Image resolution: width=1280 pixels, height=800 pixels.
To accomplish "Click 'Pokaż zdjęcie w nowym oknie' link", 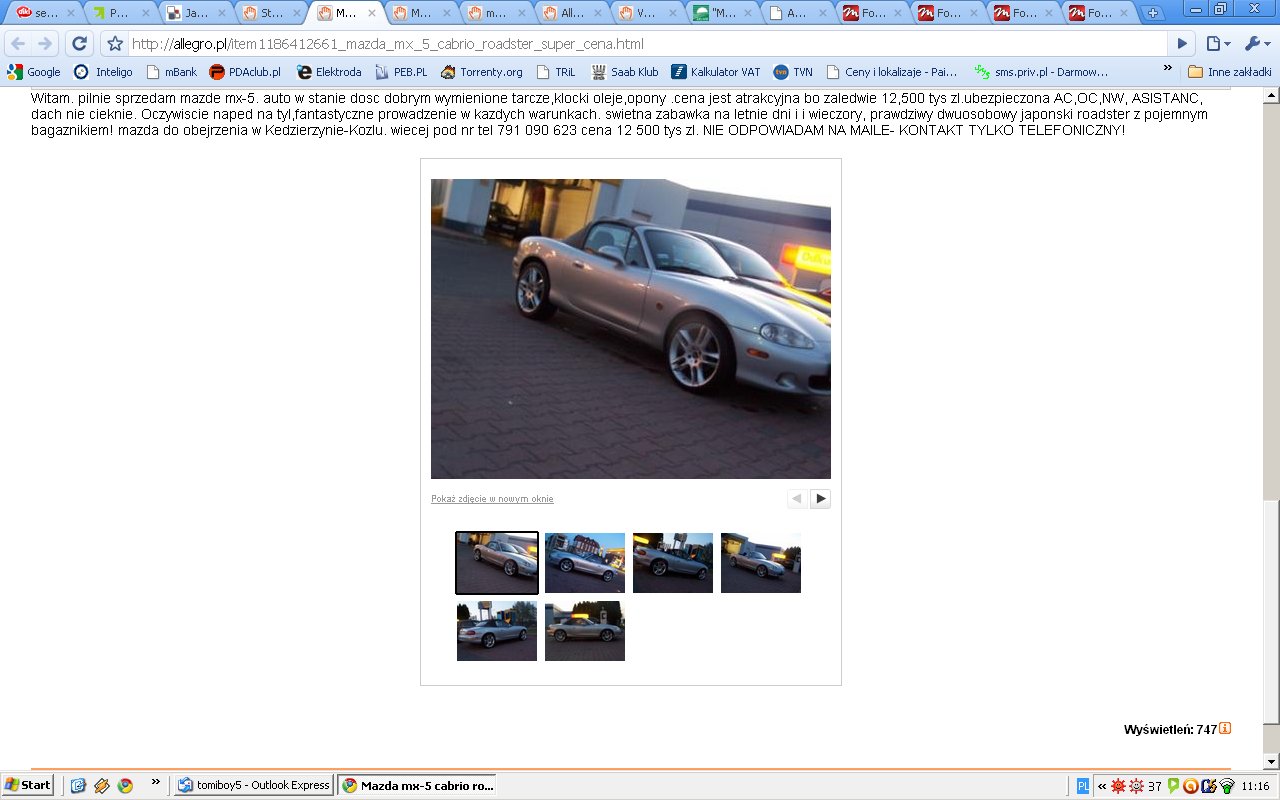I will [x=492, y=499].
